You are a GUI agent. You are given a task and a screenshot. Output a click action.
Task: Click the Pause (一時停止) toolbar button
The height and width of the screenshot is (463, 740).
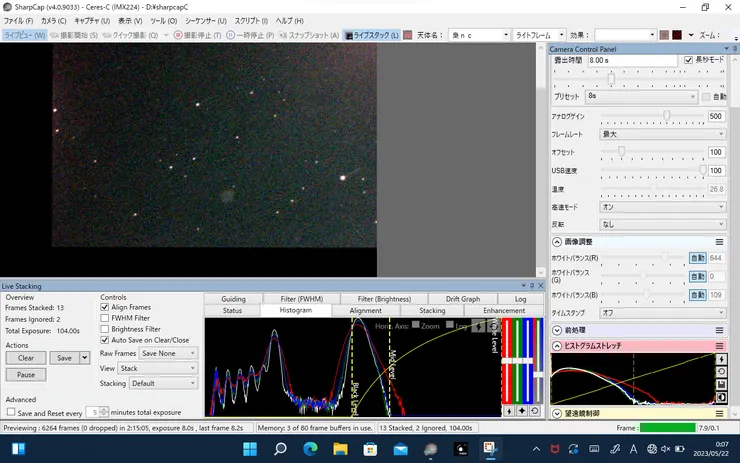pos(250,35)
